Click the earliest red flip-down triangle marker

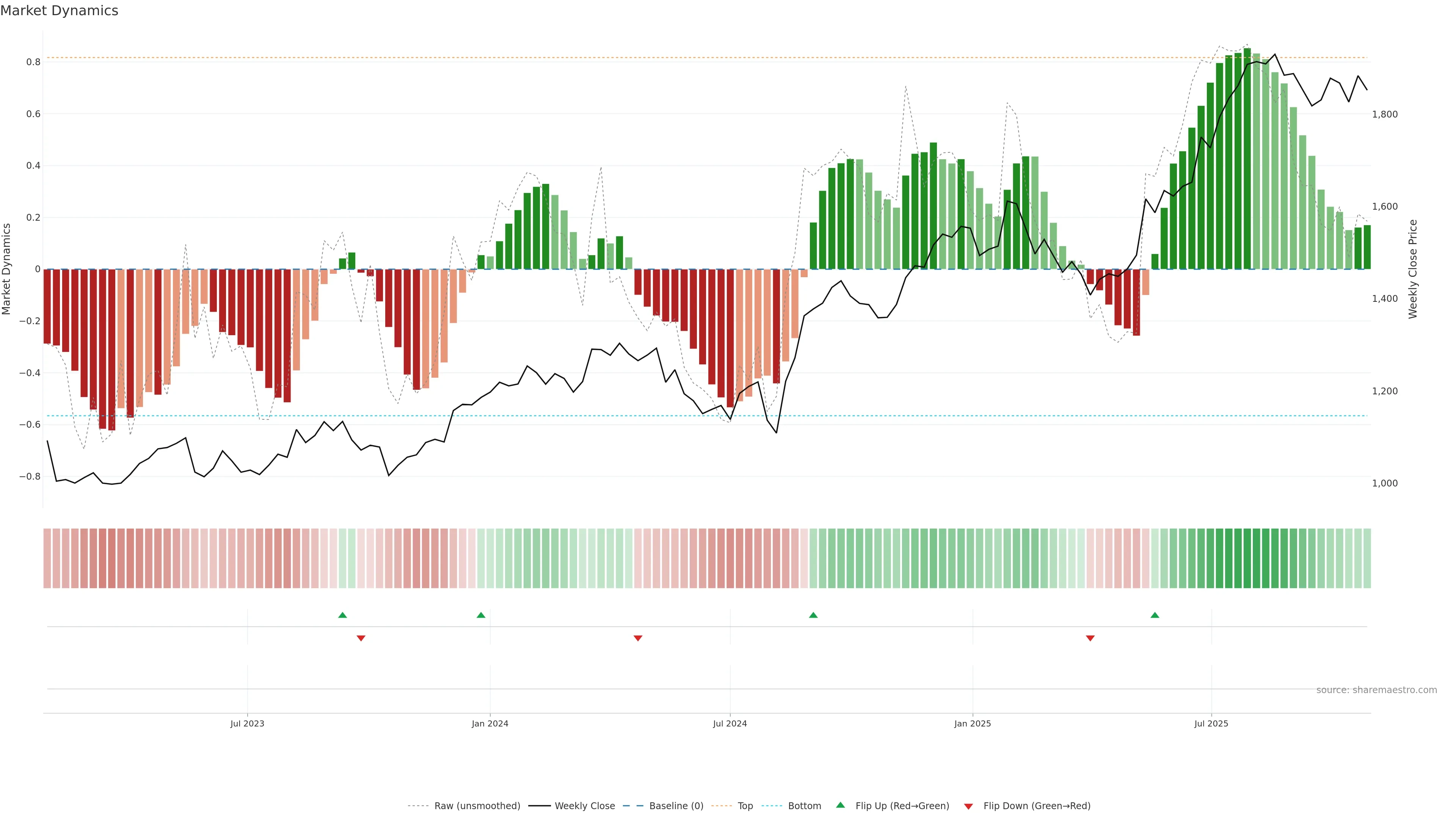pos(361,638)
